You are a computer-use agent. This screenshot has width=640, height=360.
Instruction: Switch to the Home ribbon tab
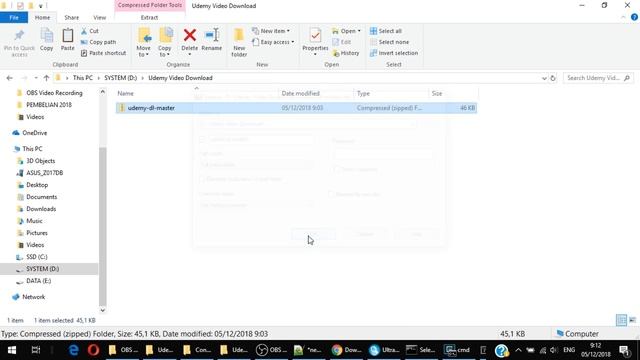42,18
